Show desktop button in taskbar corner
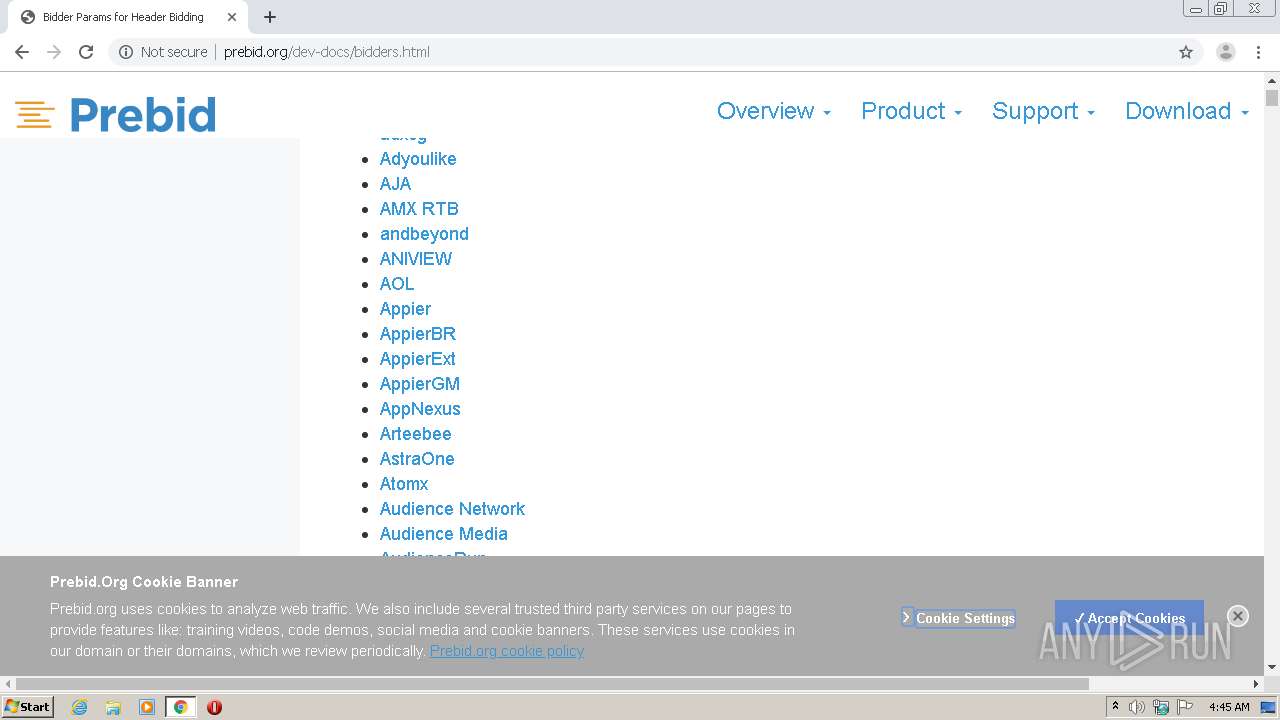Image resolution: width=1280 pixels, height=720 pixels. coord(1269,707)
